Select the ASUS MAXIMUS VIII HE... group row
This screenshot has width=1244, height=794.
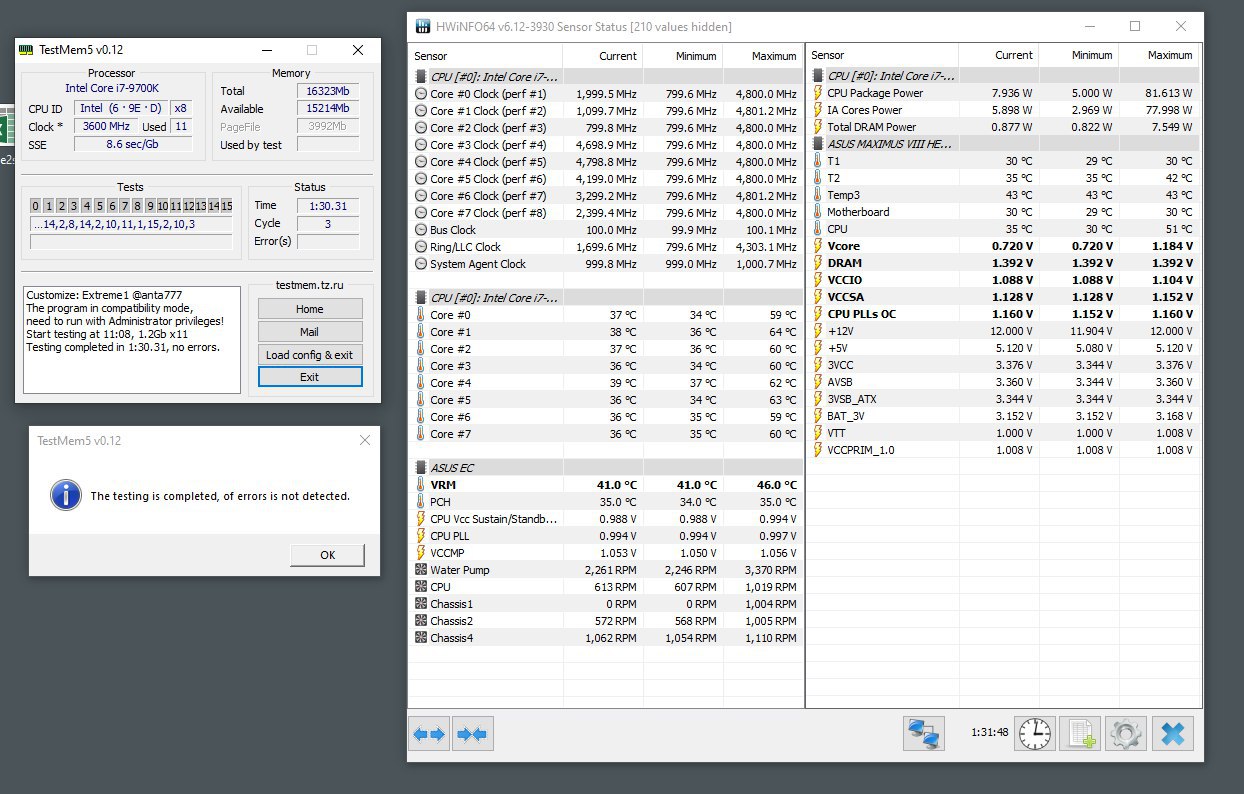pos(1003,144)
